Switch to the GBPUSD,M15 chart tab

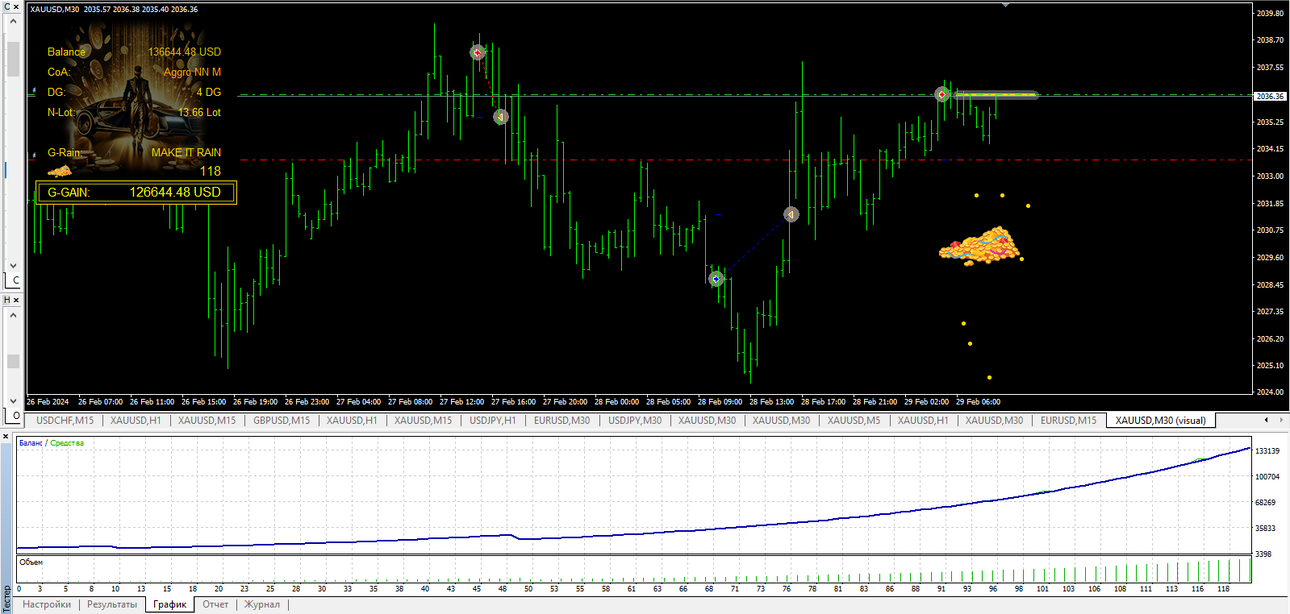[x=282, y=421]
